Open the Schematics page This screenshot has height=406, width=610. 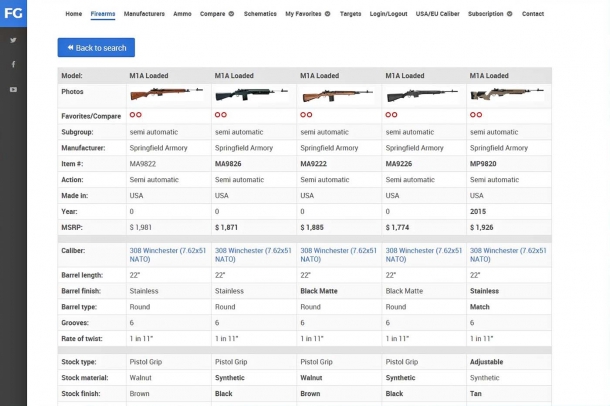point(260,14)
